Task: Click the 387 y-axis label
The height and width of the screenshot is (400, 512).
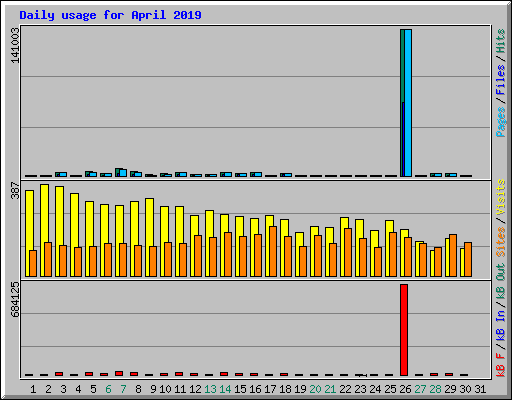Action: click(15, 190)
